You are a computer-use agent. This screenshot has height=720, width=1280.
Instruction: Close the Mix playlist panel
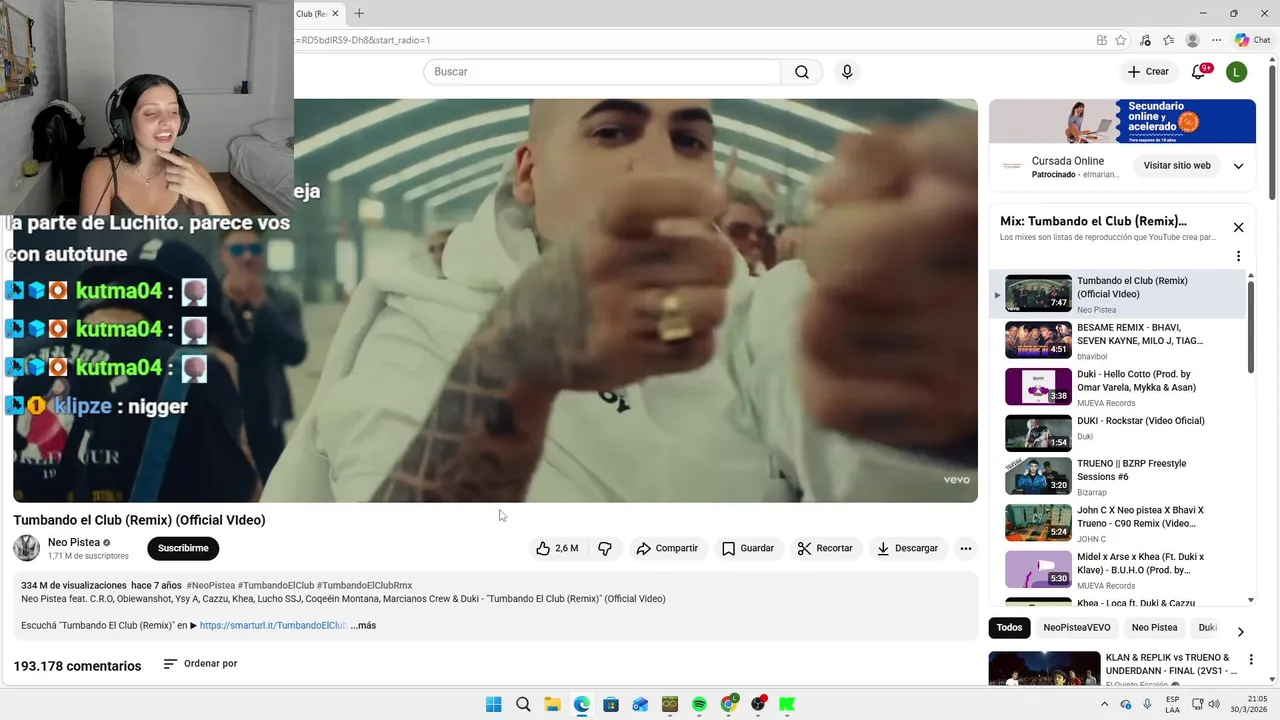click(x=1238, y=227)
